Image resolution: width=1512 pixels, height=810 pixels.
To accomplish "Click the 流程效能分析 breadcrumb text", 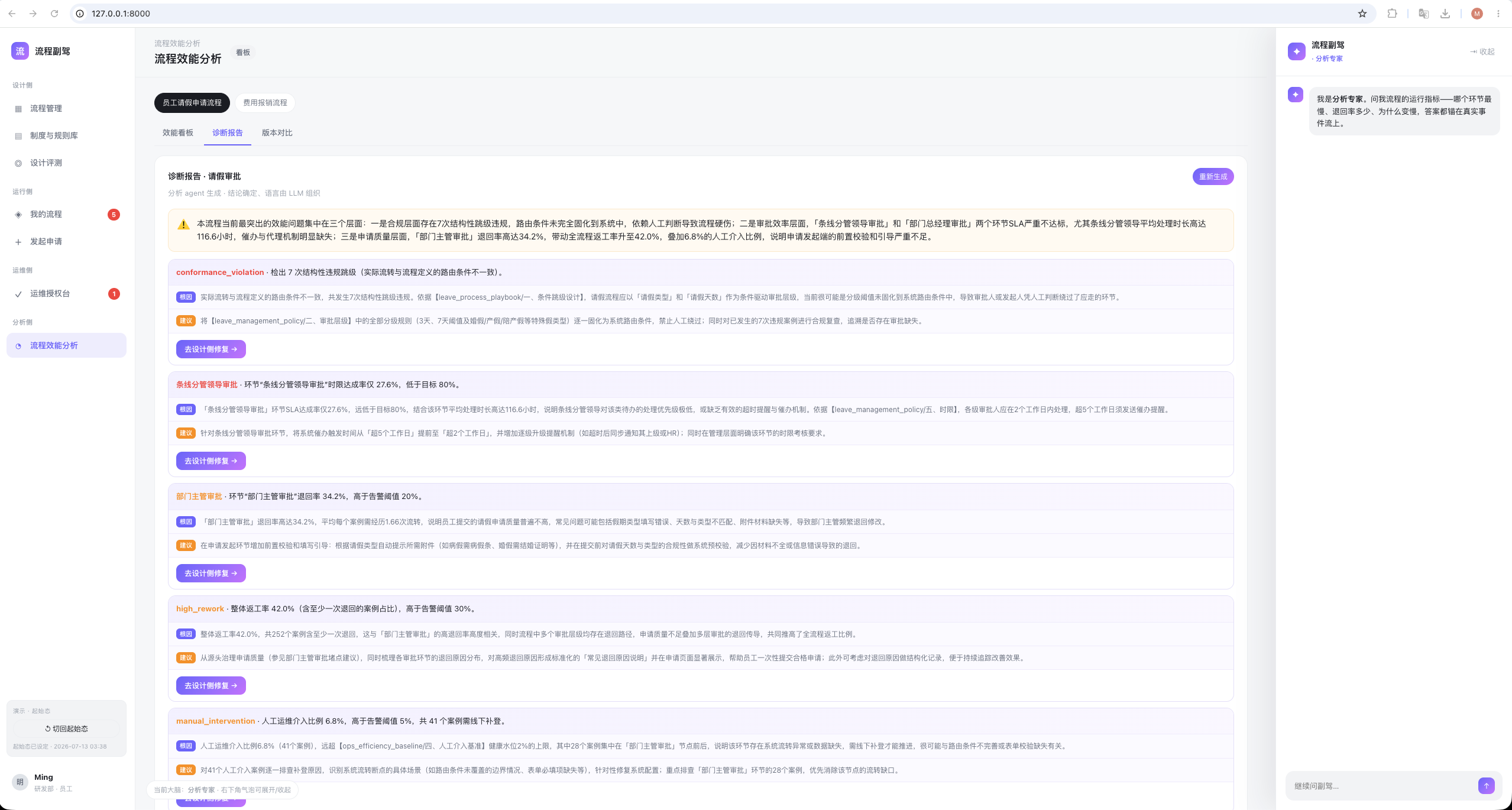I will click(177, 44).
